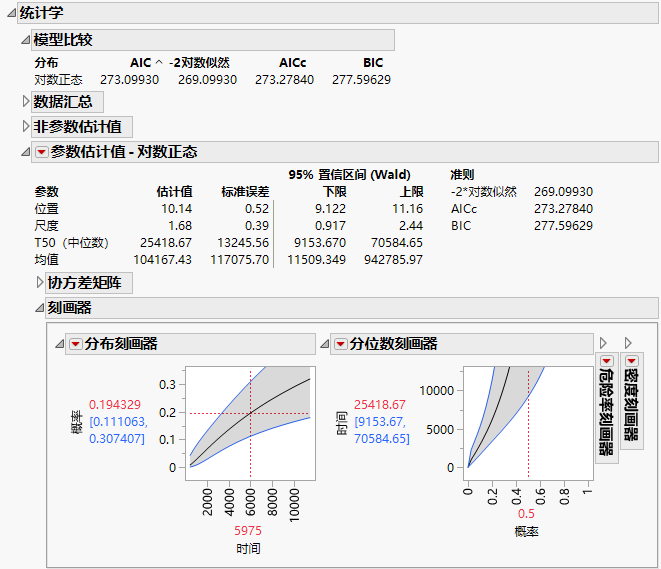Click the 尺度 parameter row label
The width and height of the screenshot is (661, 569).
tap(46, 225)
